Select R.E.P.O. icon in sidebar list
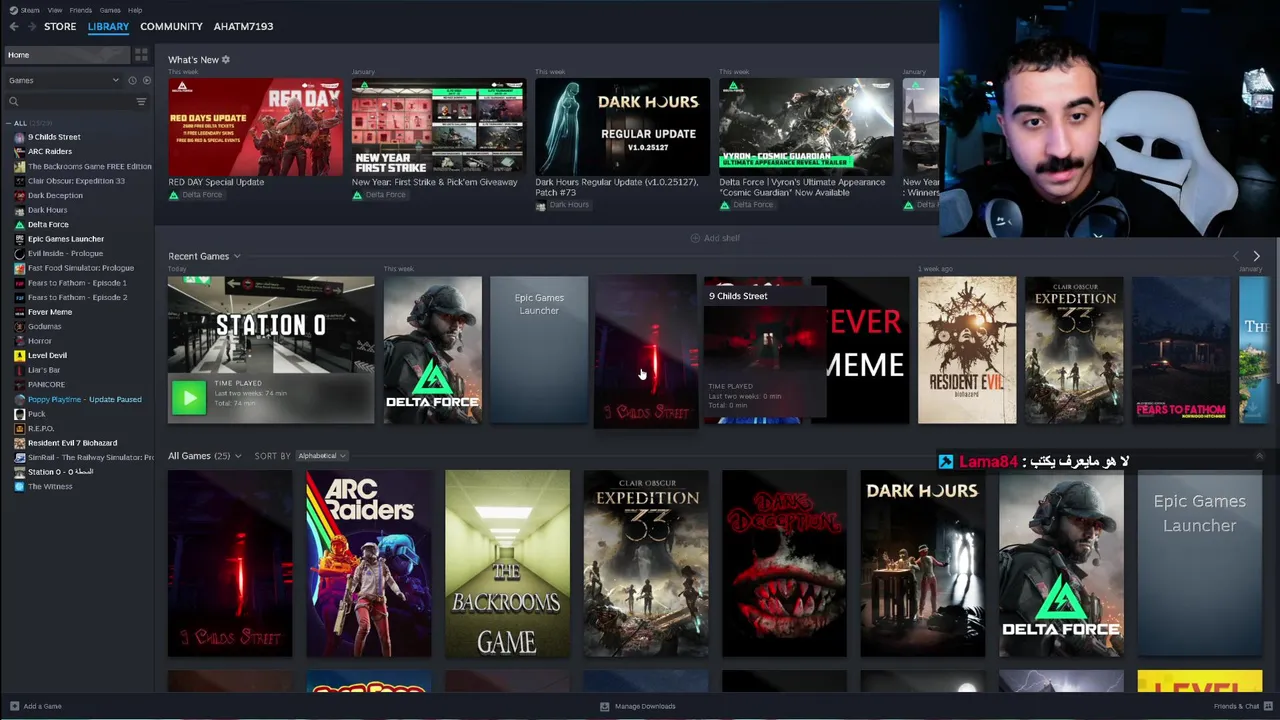This screenshot has width=1280, height=720. (x=20, y=428)
